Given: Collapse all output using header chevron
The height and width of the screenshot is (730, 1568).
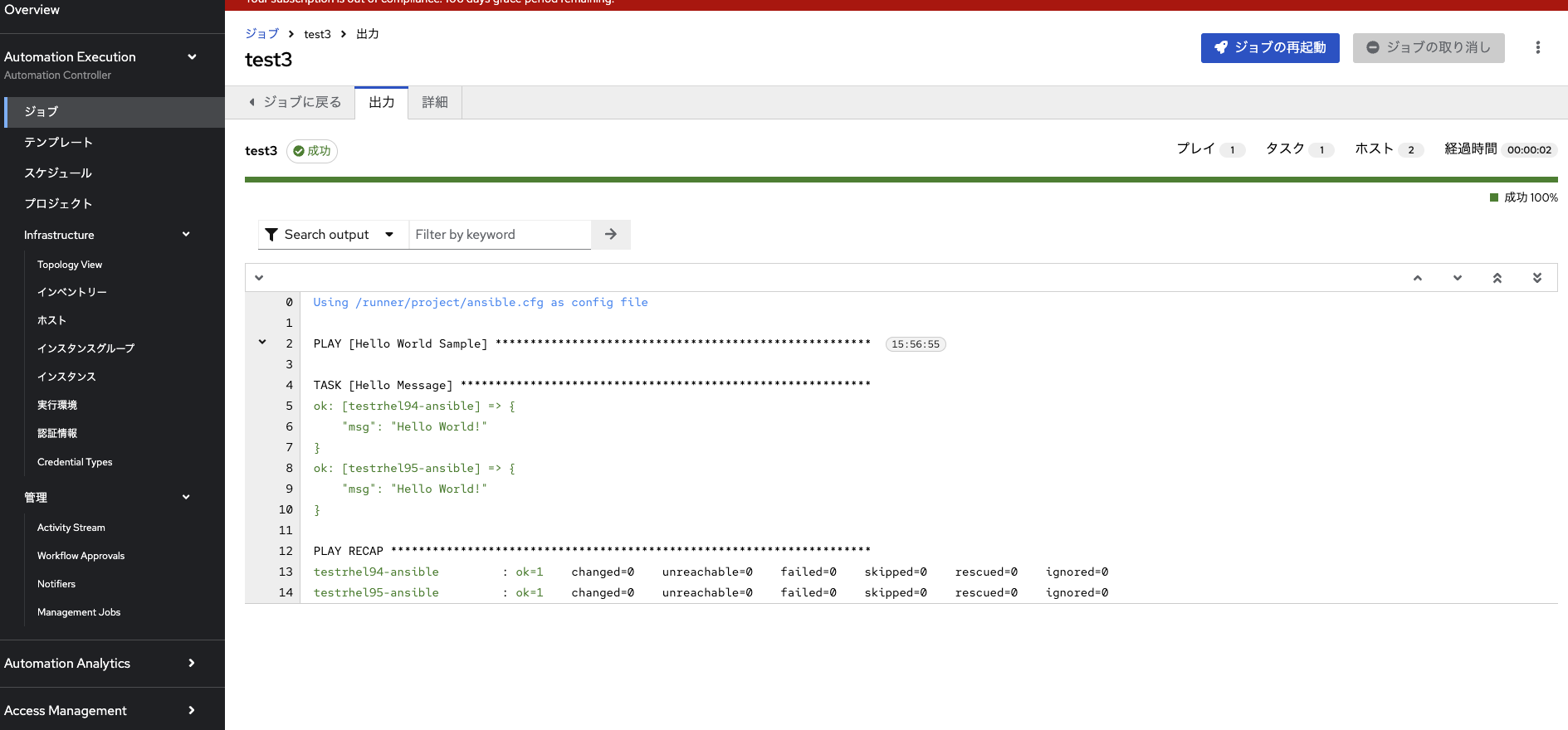Looking at the screenshot, I should coord(259,278).
